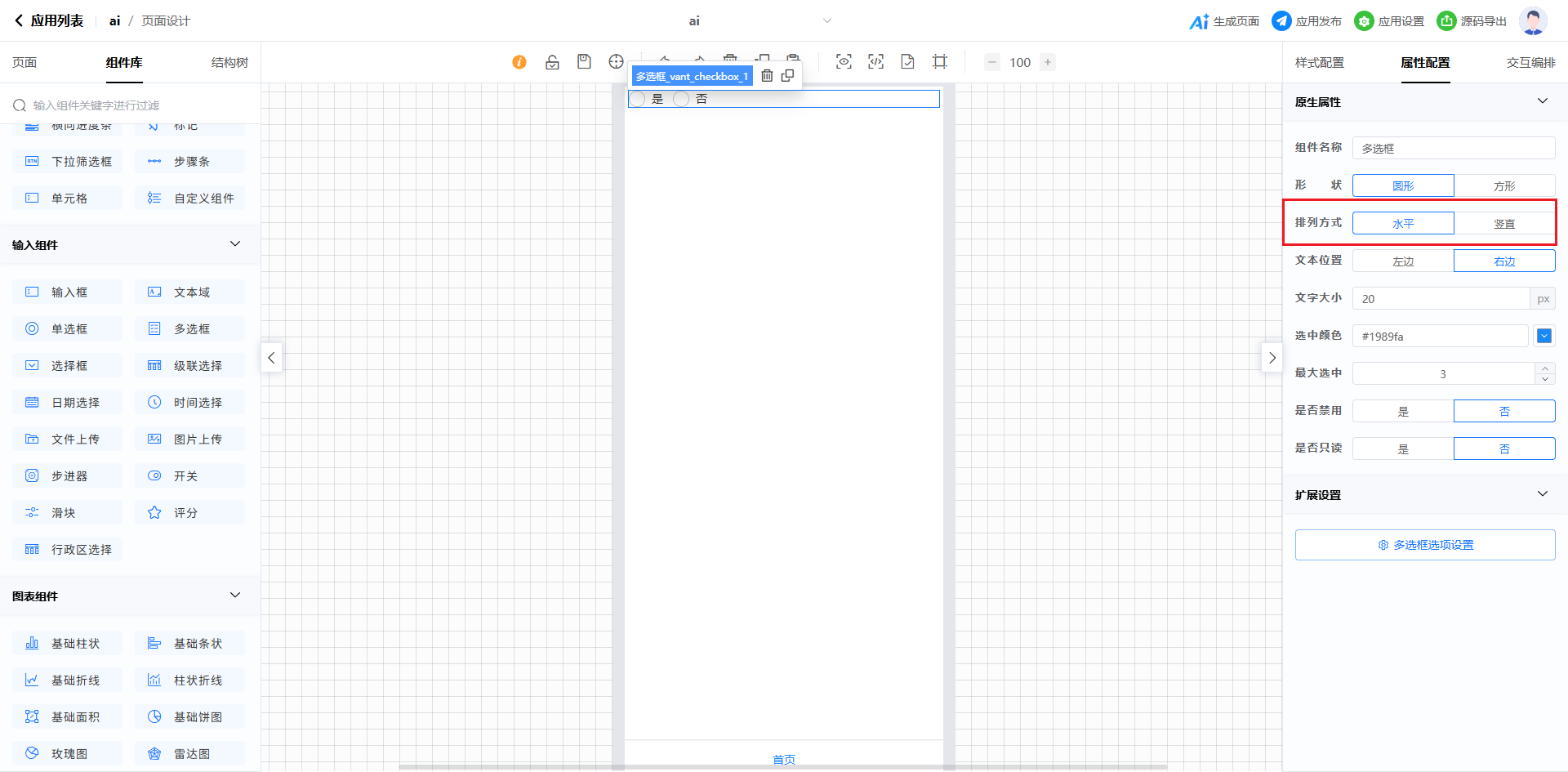Image resolution: width=1568 pixels, height=772 pixels.
Task: Click the zoom in plus button
Action: tap(1048, 62)
